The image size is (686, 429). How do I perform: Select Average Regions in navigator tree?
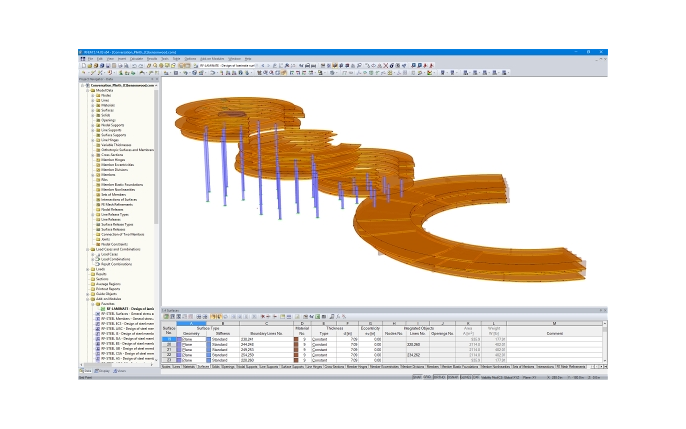coord(108,284)
